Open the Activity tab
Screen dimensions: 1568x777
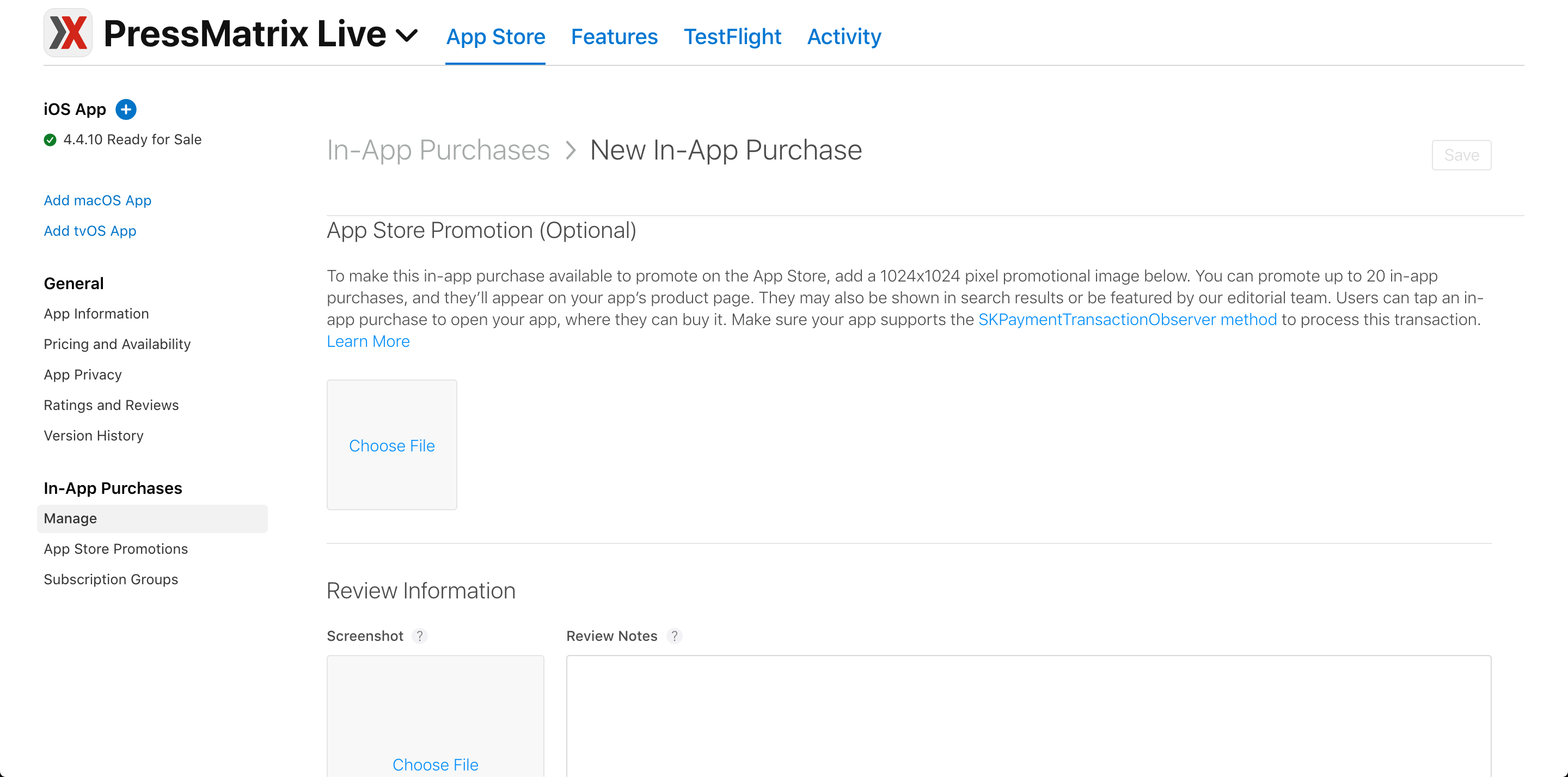[844, 36]
